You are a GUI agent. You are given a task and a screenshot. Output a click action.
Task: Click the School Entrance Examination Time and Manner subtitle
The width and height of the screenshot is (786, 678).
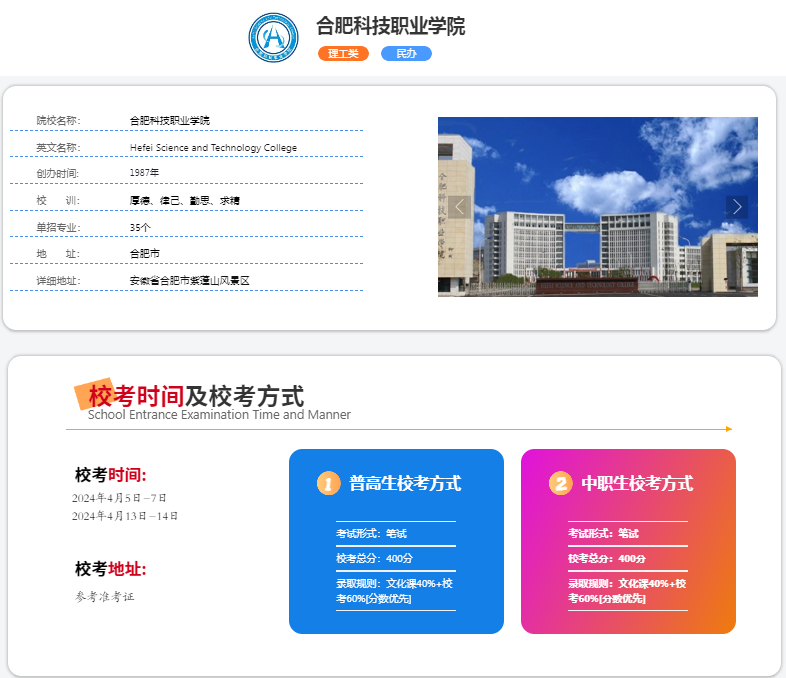point(219,415)
